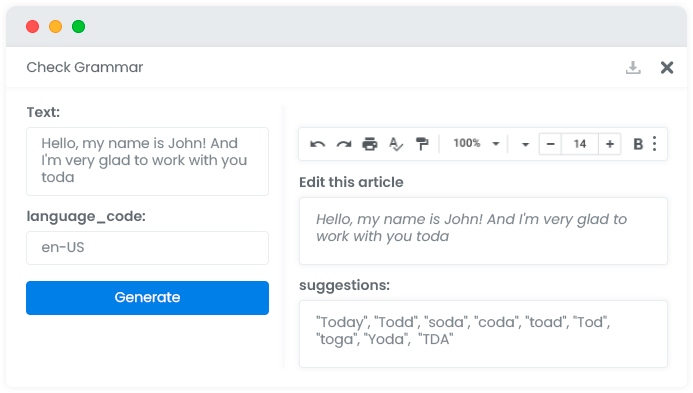Toggle bold formatting
This screenshot has height=393, width=693.
[x=638, y=144]
